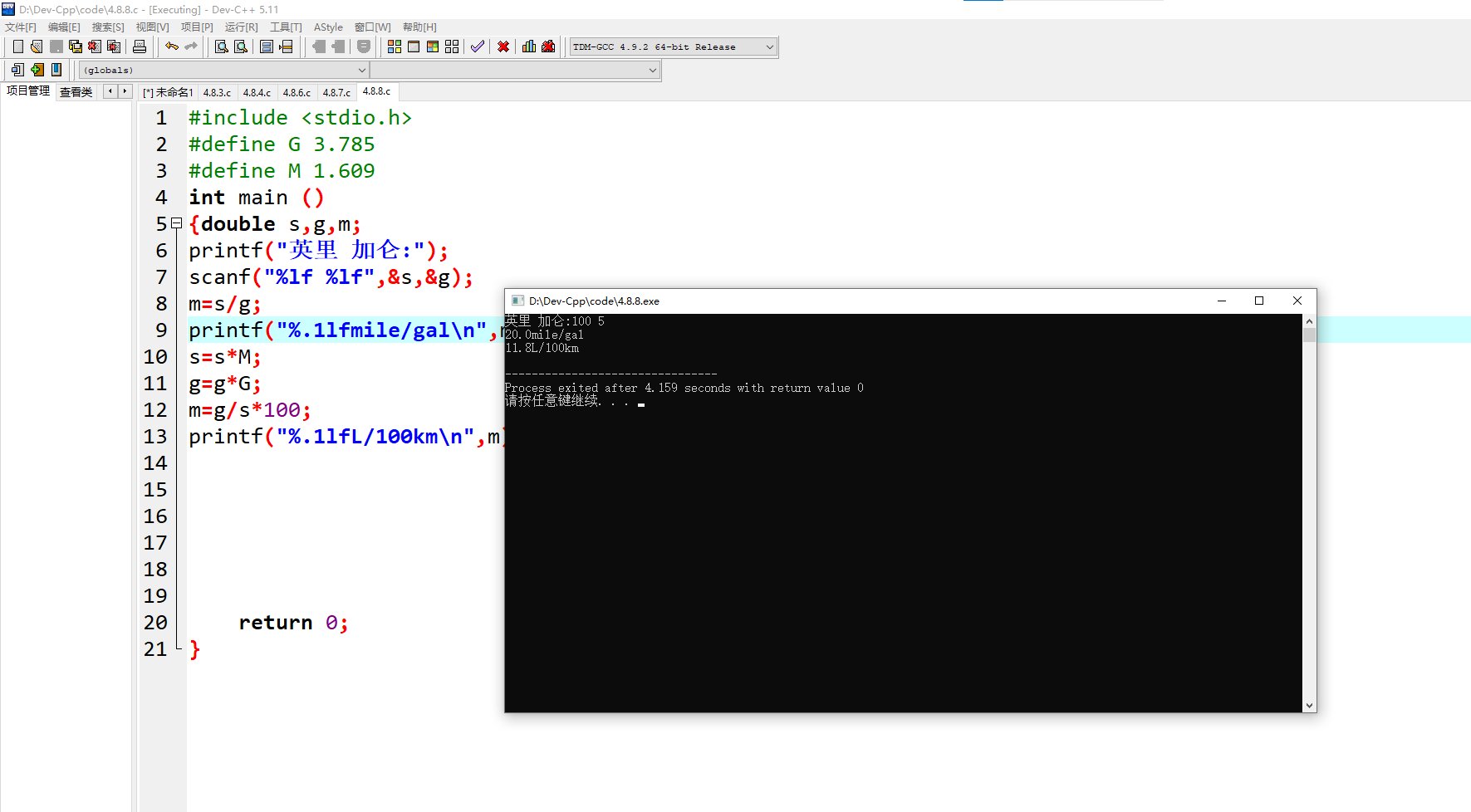Viewport: 1471px width, 812px height.
Task: Click the first icon in second toolbar row
Action: 17,70
